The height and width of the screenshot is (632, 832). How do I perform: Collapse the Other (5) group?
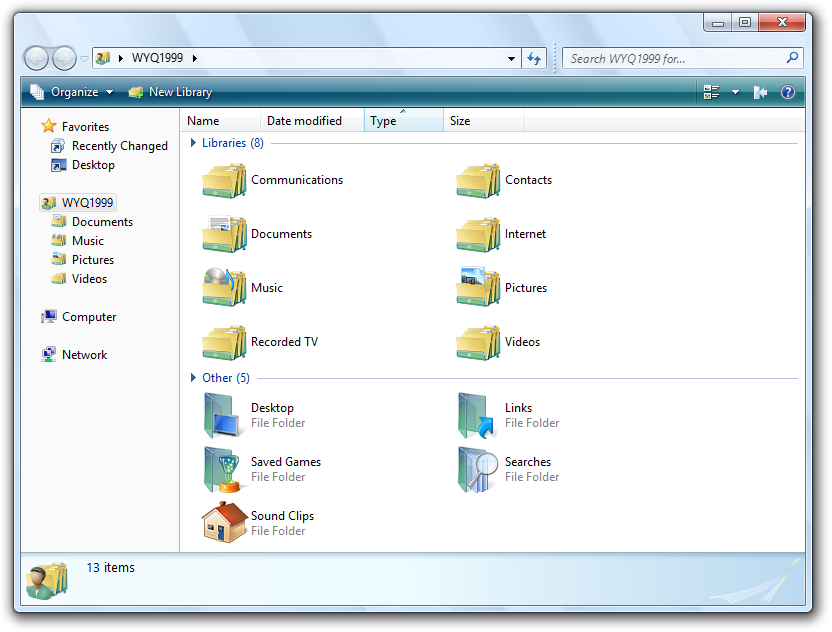[x=194, y=378]
